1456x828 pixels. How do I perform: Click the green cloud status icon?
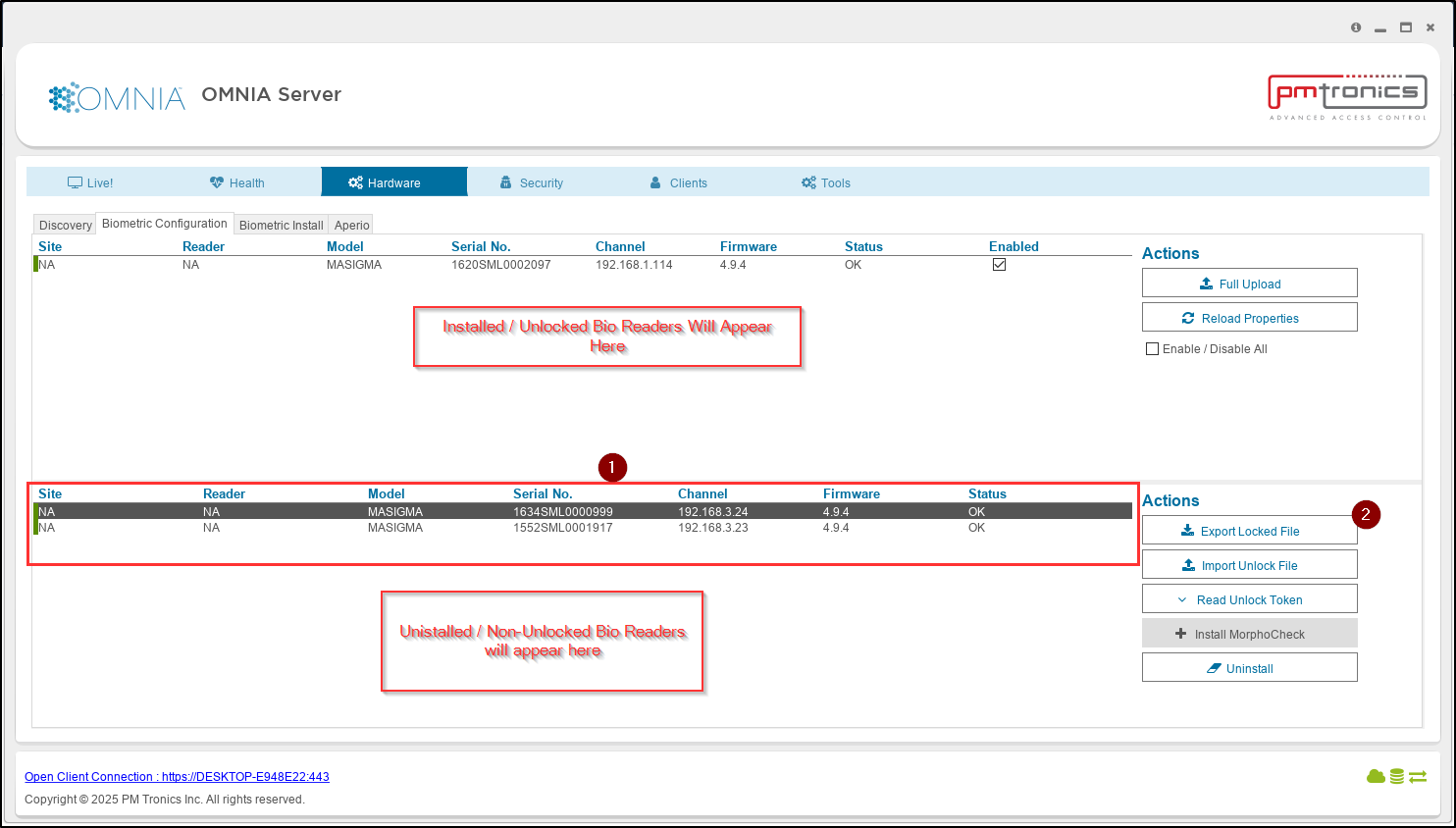tap(1376, 777)
